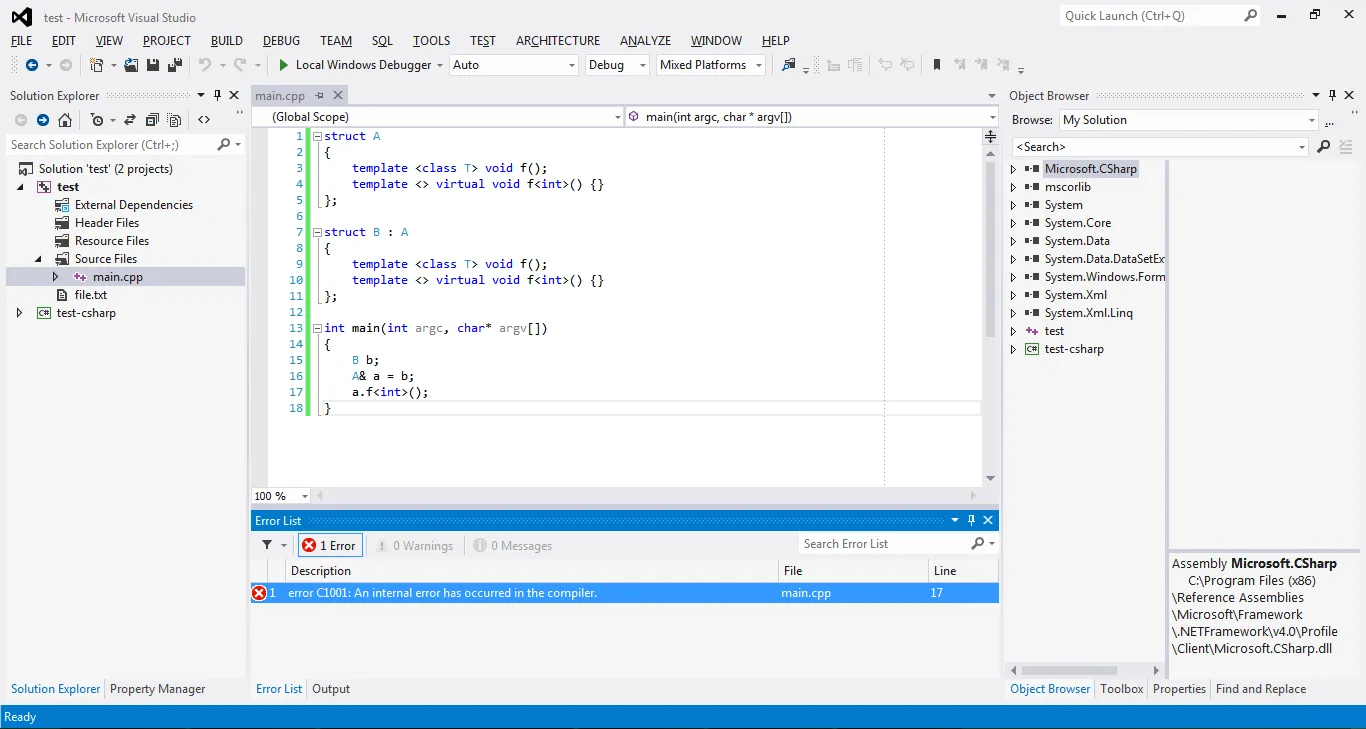
Task: Click the Home icon in Solution Explorer
Action: pyautogui.click(x=65, y=120)
